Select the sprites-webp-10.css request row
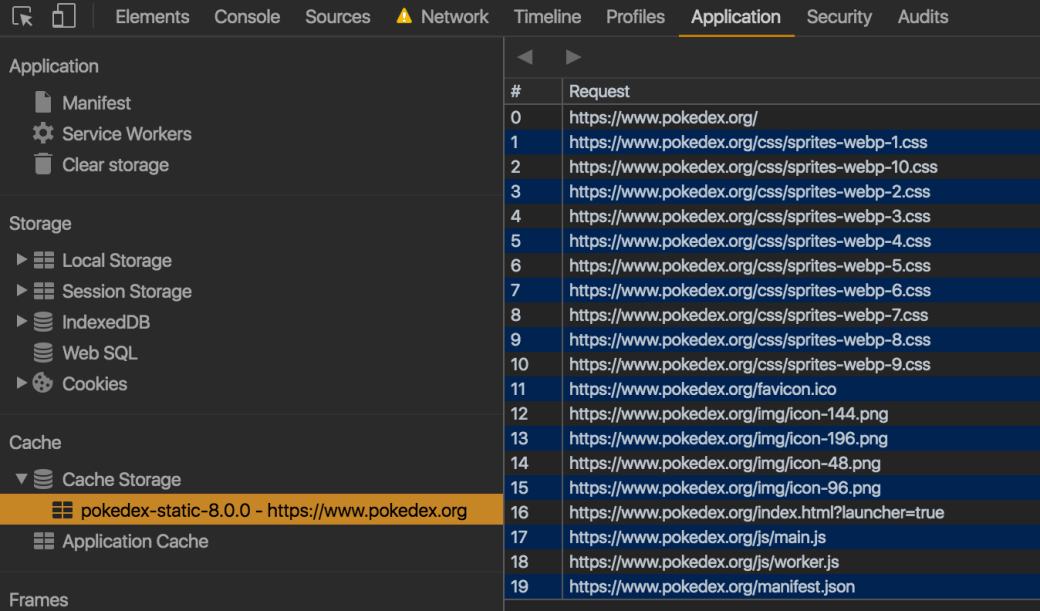The image size is (1040, 611). 772,167
